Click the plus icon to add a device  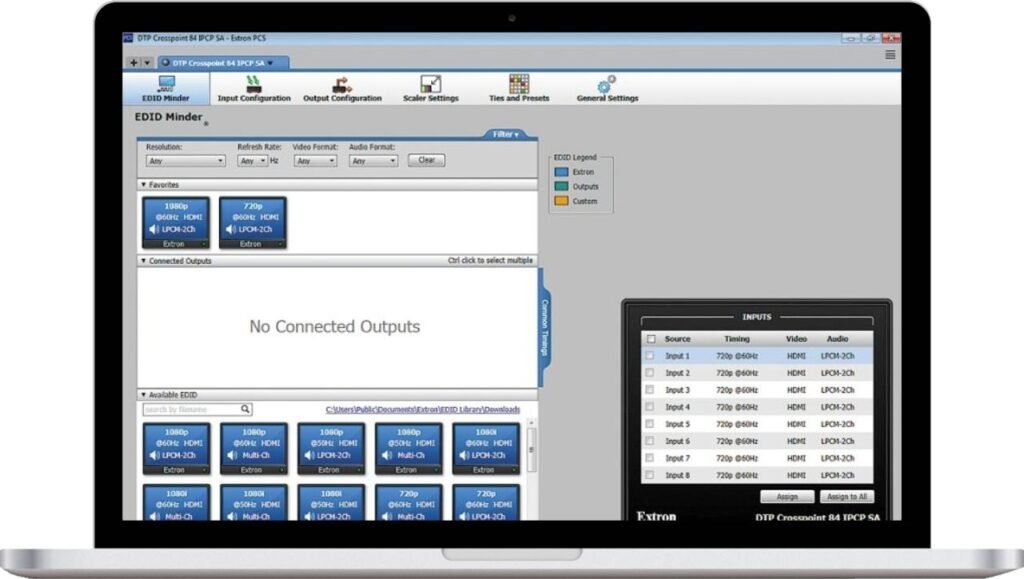coord(134,63)
